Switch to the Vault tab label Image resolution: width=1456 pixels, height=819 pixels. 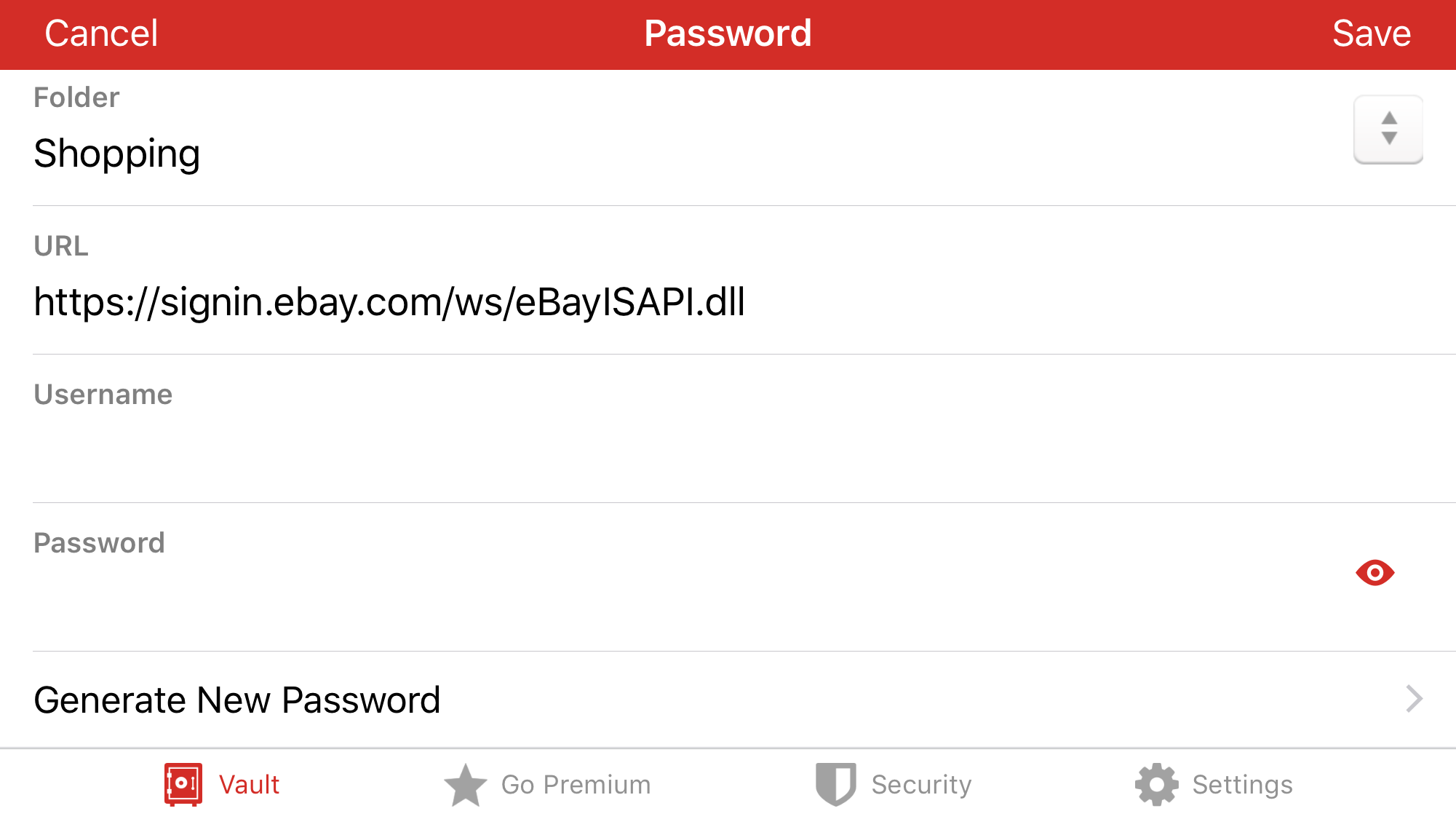pyautogui.click(x=249, y=785)
